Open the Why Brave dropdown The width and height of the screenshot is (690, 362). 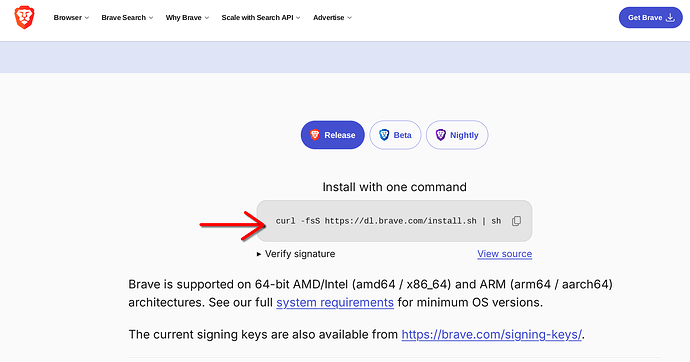click(187, 18)
